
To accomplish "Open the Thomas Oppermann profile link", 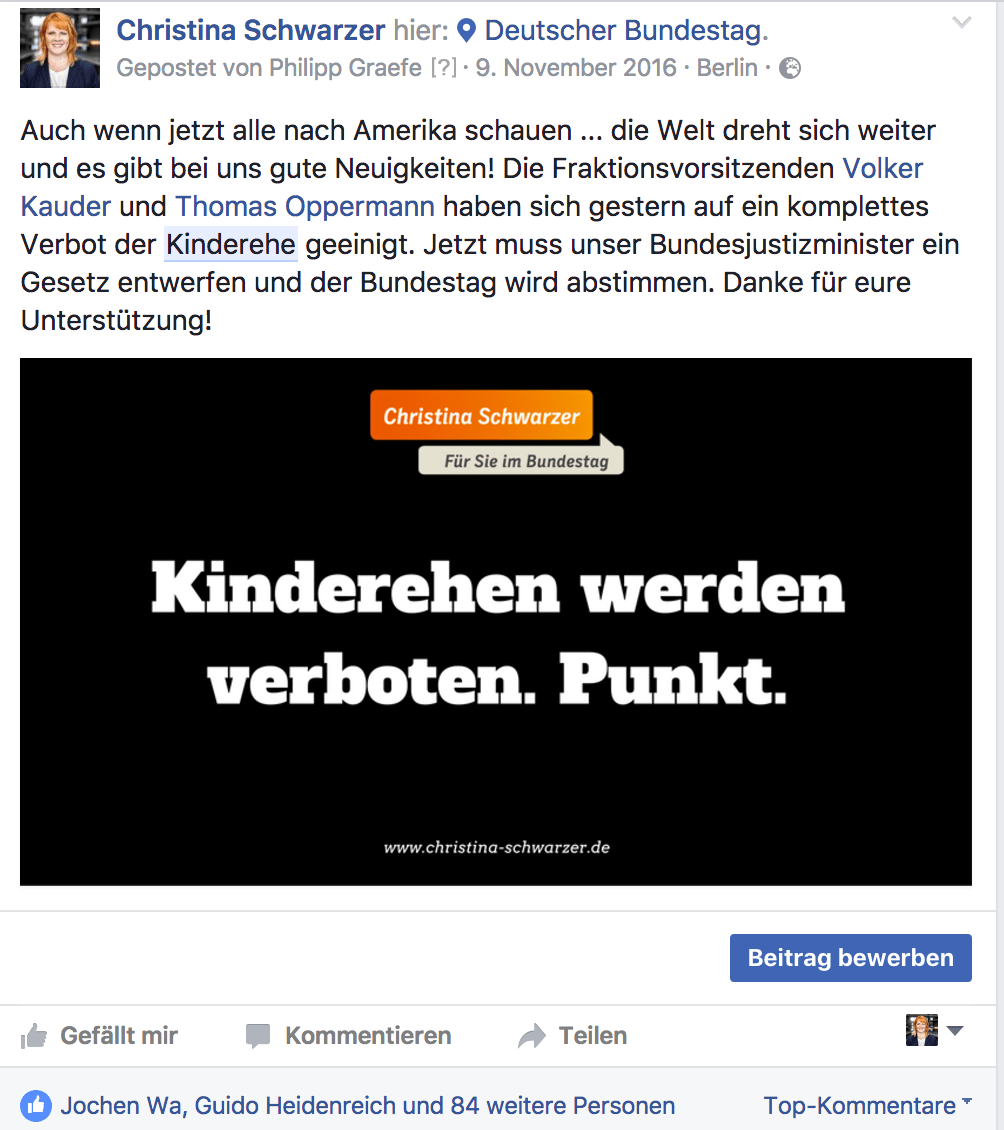I will click(305, 207).
